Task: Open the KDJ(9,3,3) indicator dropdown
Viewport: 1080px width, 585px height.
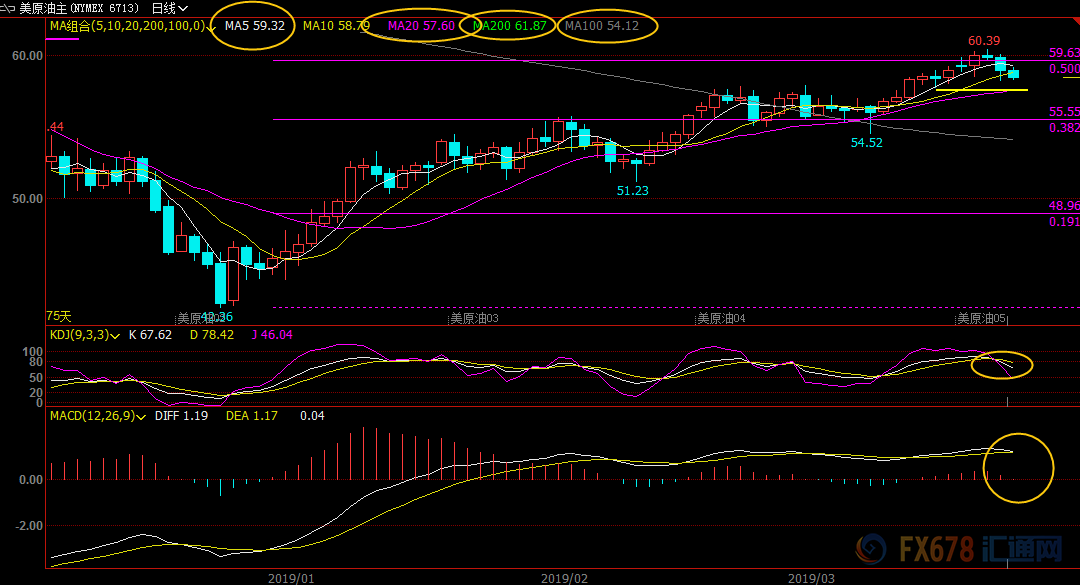Action: (x=117, y=335)
